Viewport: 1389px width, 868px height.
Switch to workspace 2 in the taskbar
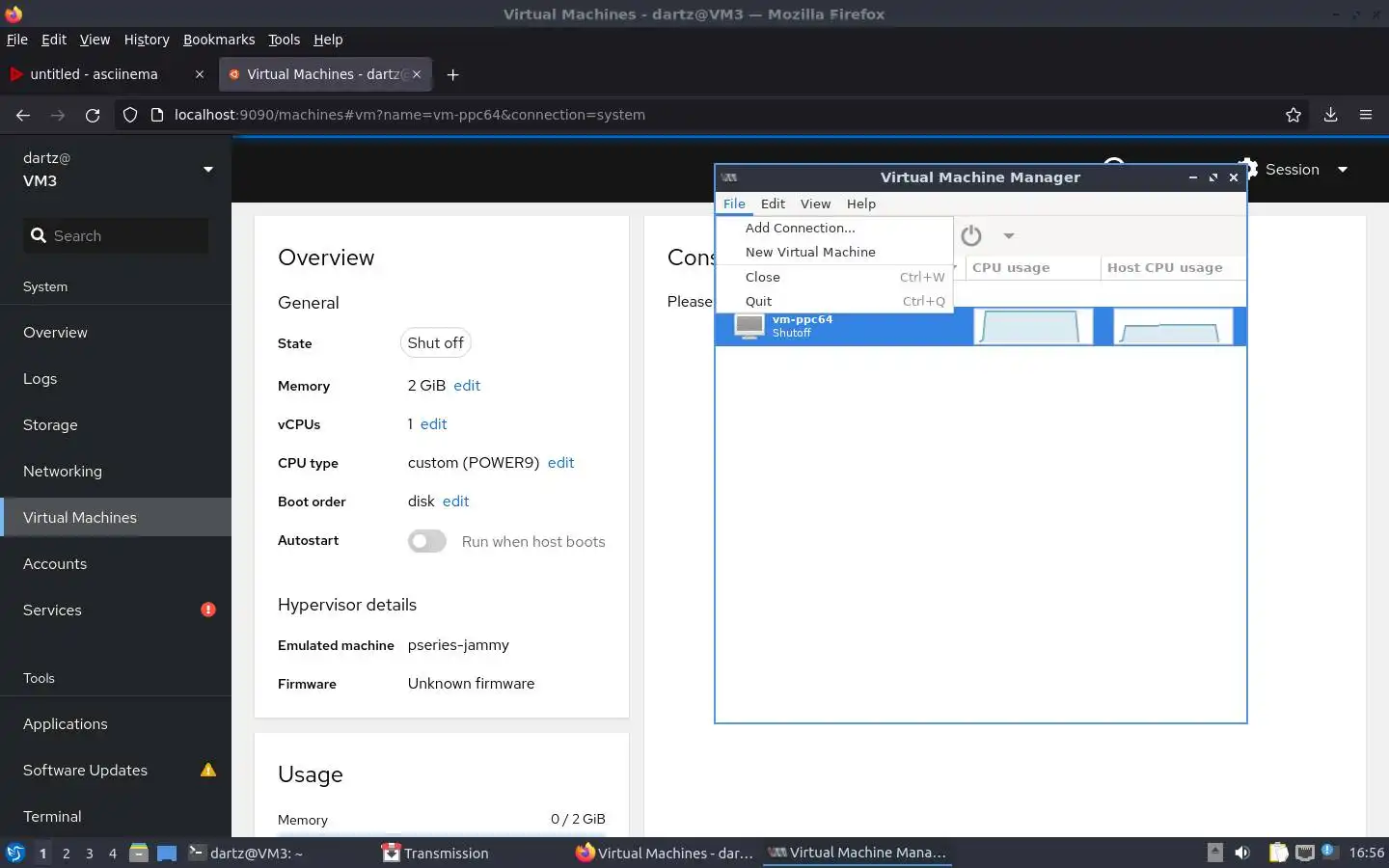[66, 854]
